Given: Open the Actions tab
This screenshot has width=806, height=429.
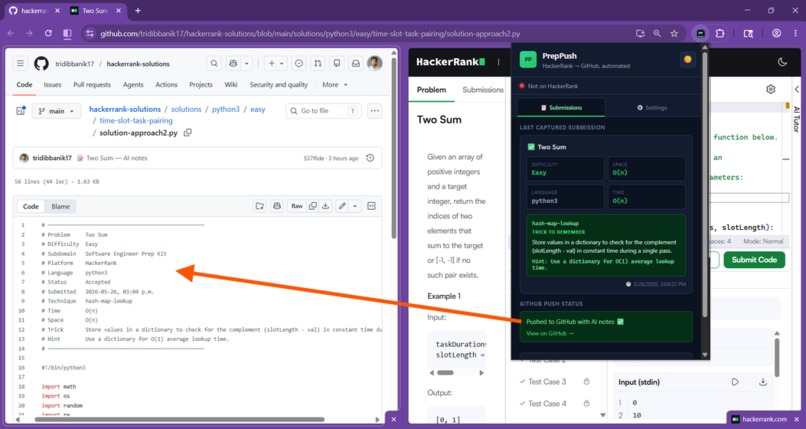Looking at the screenshot, I should click(x=167, y=85).
